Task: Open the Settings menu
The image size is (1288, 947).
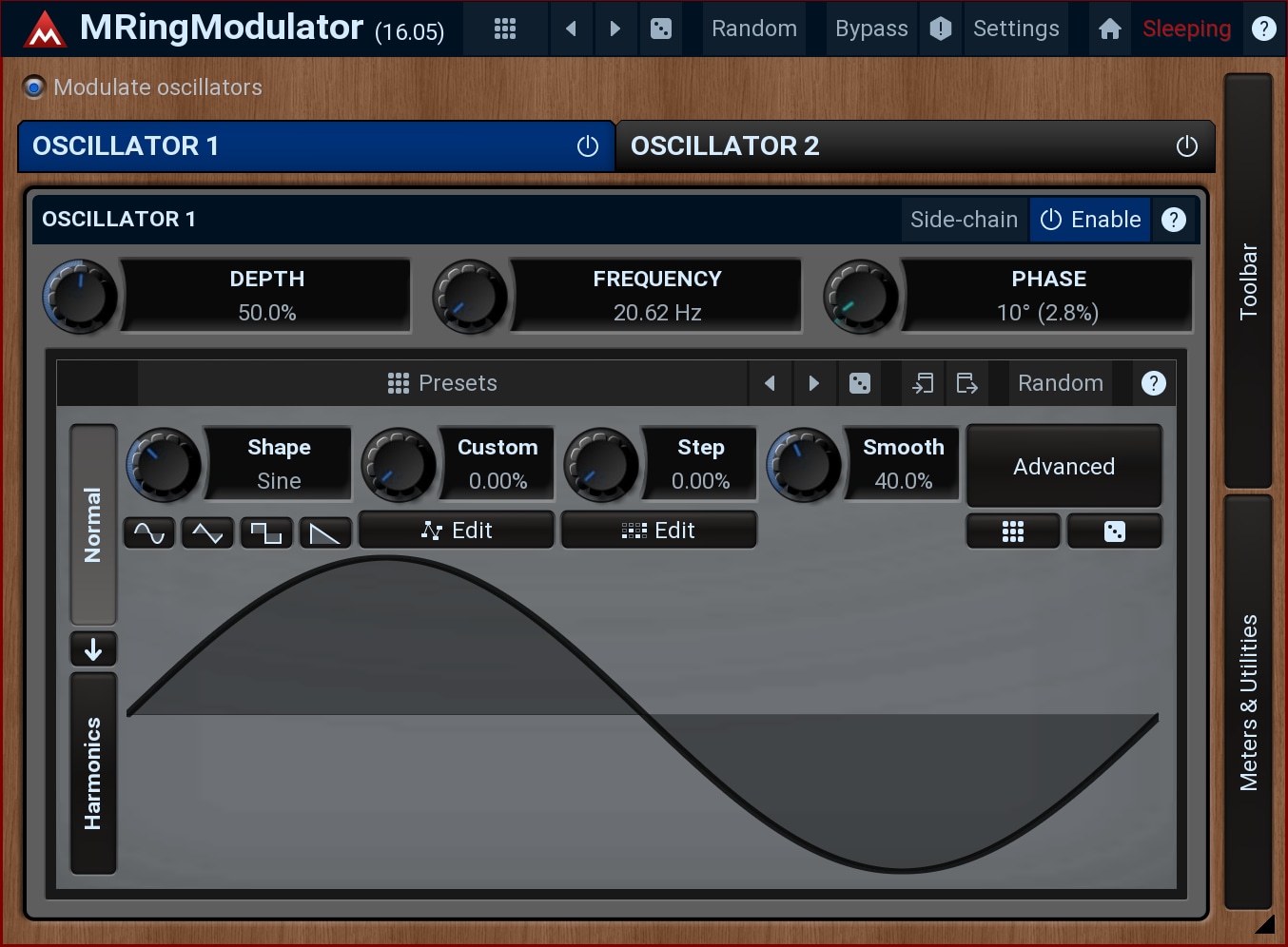Action: point(1016,29)
